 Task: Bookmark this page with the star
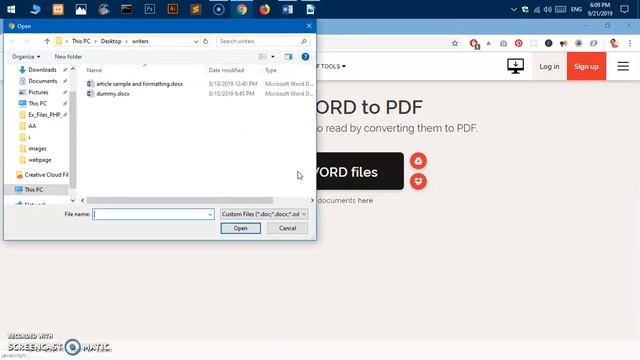click(455, 43)
